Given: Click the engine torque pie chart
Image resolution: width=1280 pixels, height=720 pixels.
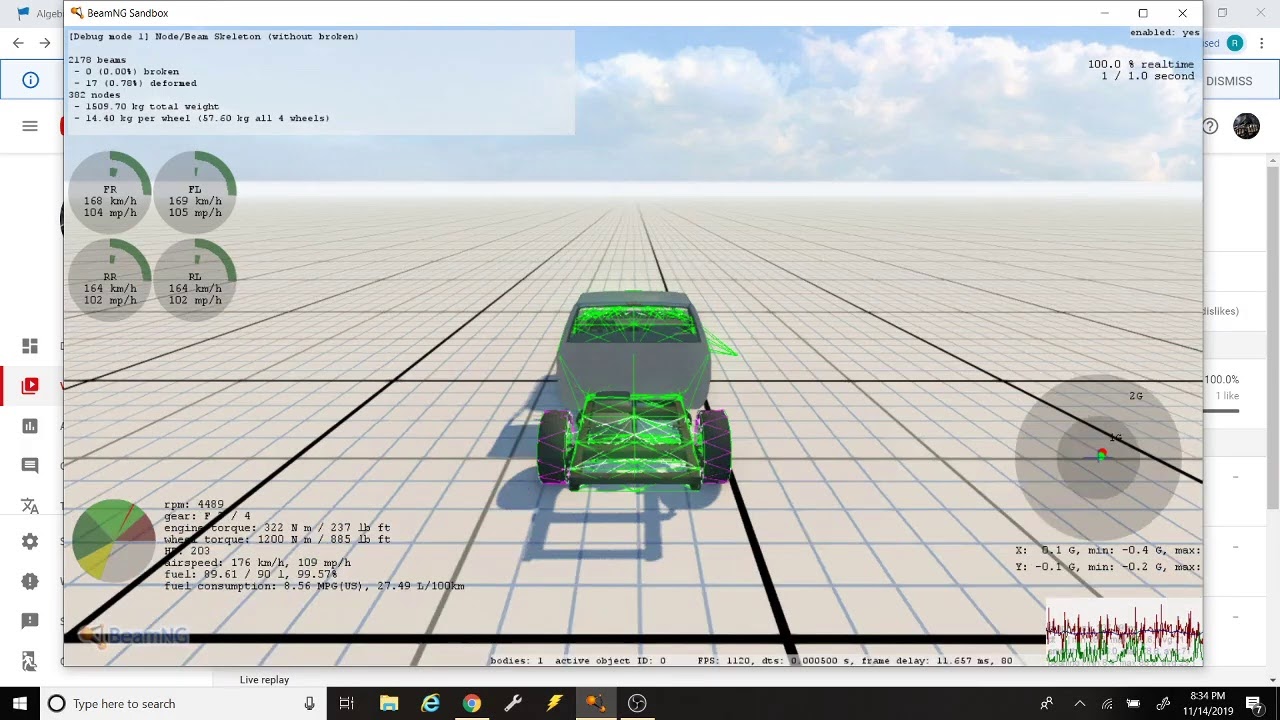Looking at the screenshot, I should [114, 541].
